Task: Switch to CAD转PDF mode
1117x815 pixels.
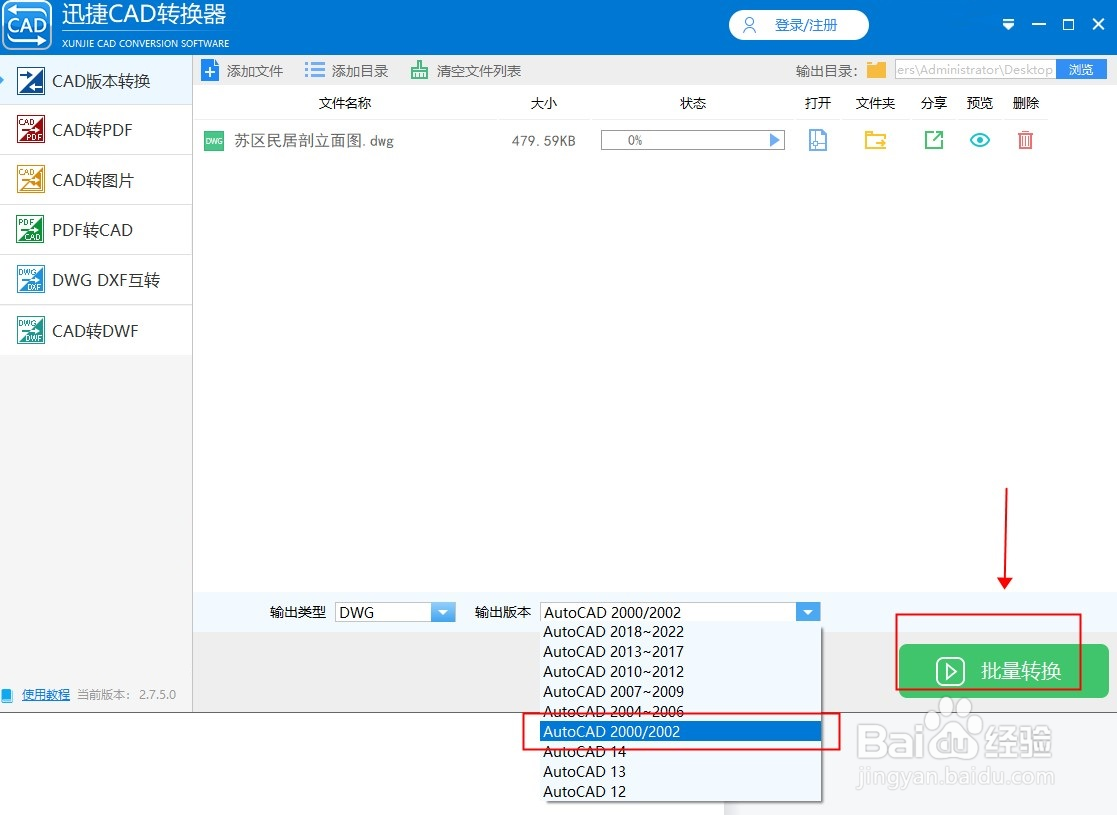Action: 96,130
